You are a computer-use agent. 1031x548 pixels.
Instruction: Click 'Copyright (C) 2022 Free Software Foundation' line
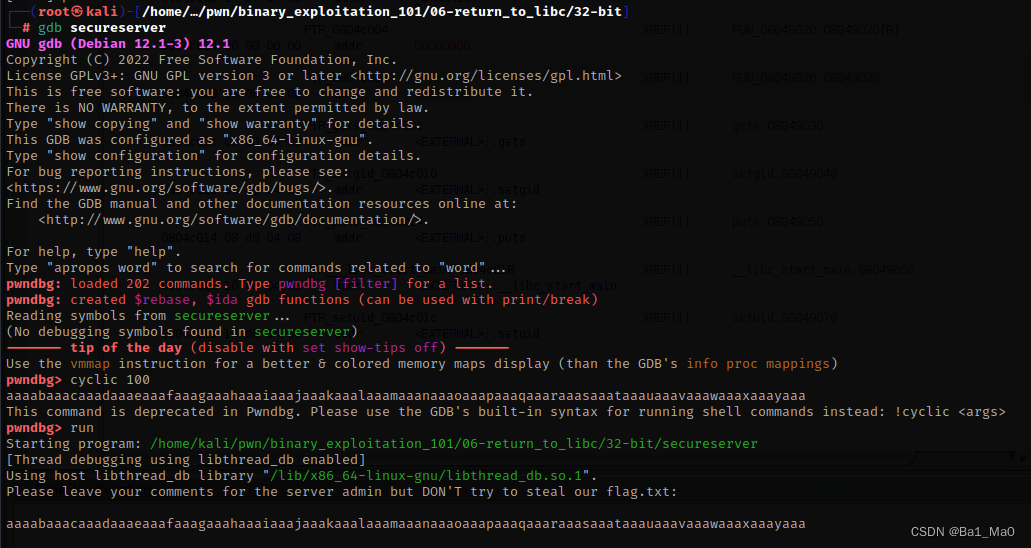click(x=202, y=60)
